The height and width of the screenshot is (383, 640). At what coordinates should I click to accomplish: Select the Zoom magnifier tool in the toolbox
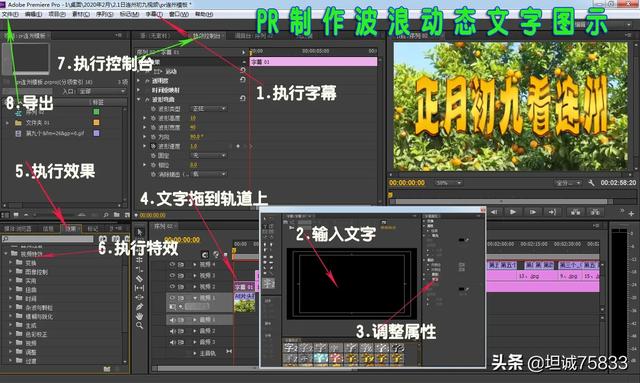[x=140, y=325]
